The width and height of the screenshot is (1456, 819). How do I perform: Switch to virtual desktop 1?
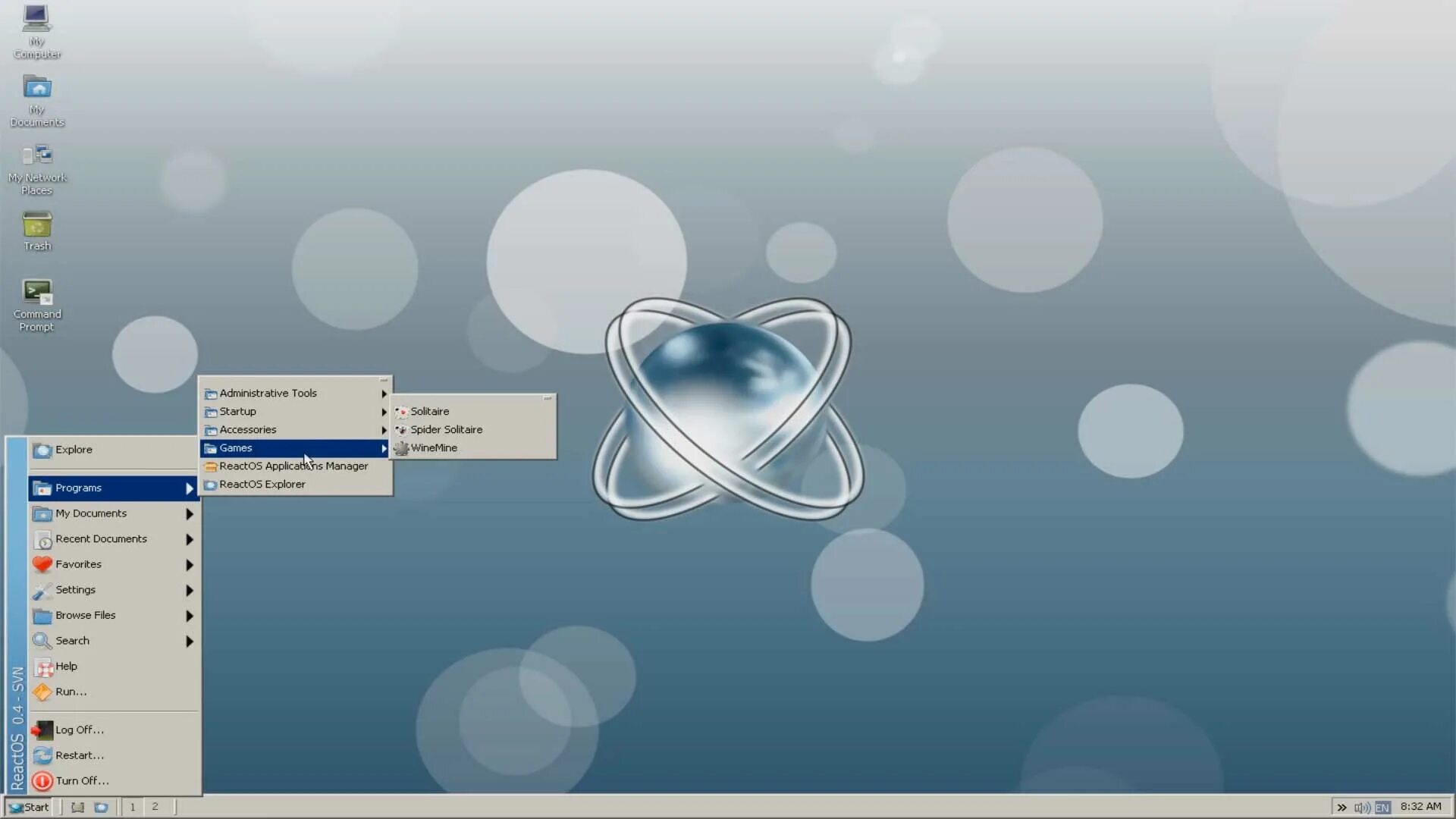132,807
